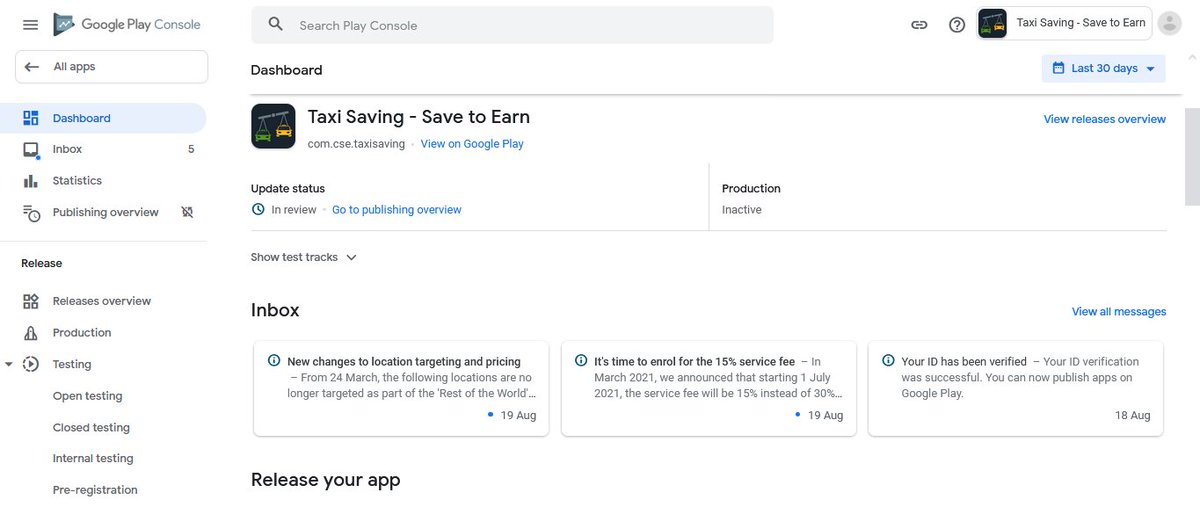Image resolution: width=1200 pixels, height=507 pixels.
Task: Select Releases overview in sidebar
Action: (101, 301)
